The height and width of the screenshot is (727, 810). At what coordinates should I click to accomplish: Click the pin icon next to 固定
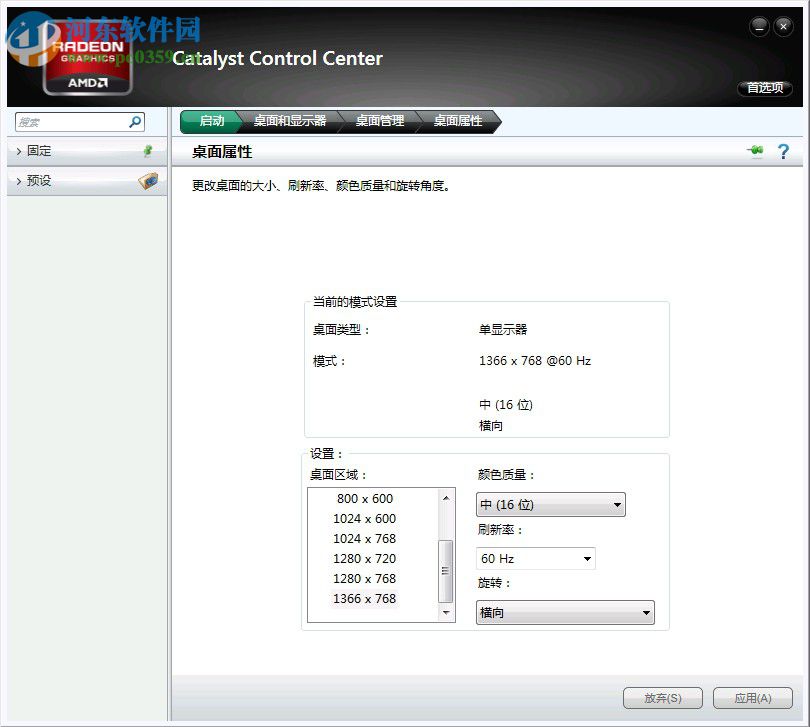point(148,151)
